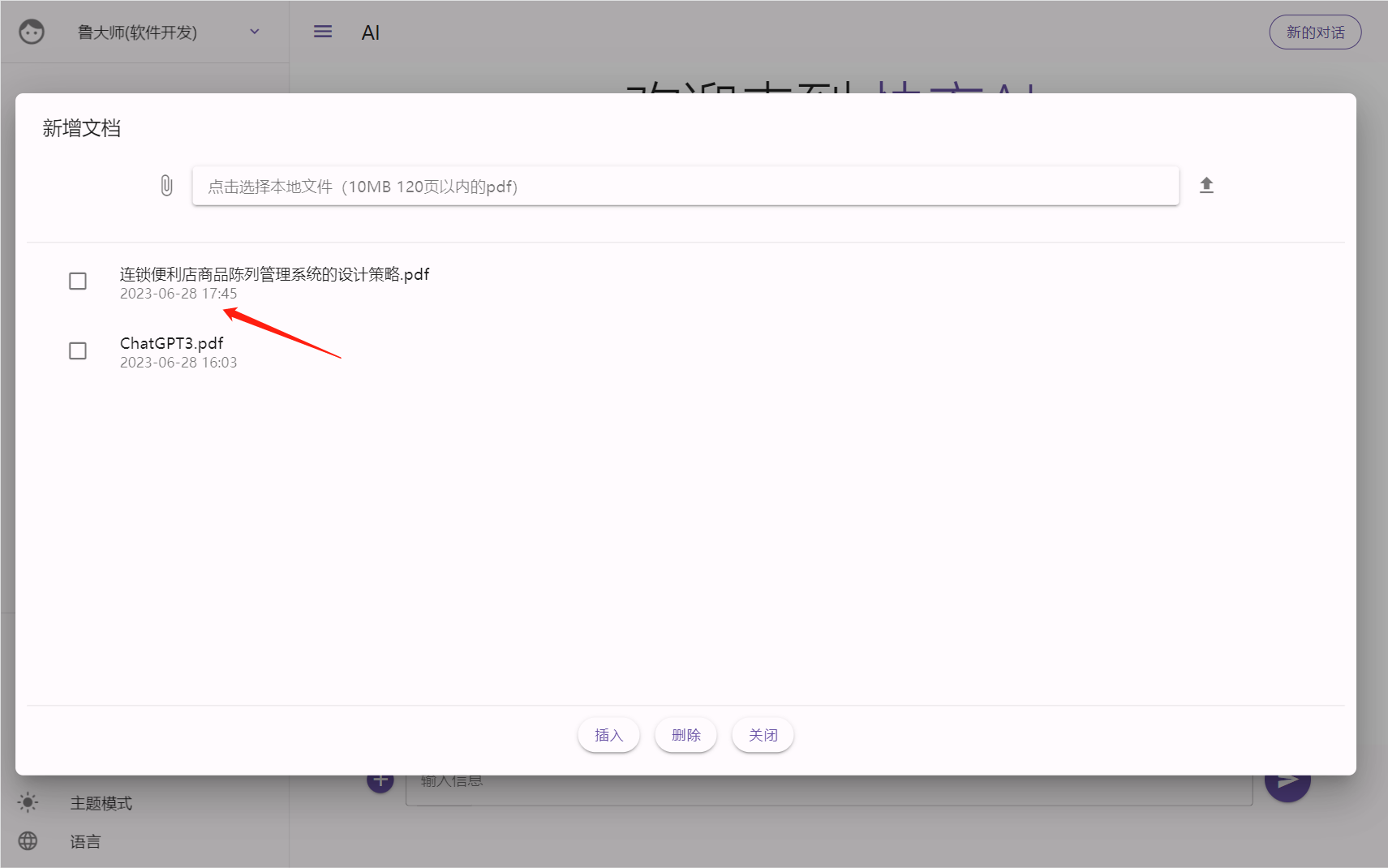This screenshot has width=1388, height=868.
Task: Click the 关闭 button
Action: 763,735
